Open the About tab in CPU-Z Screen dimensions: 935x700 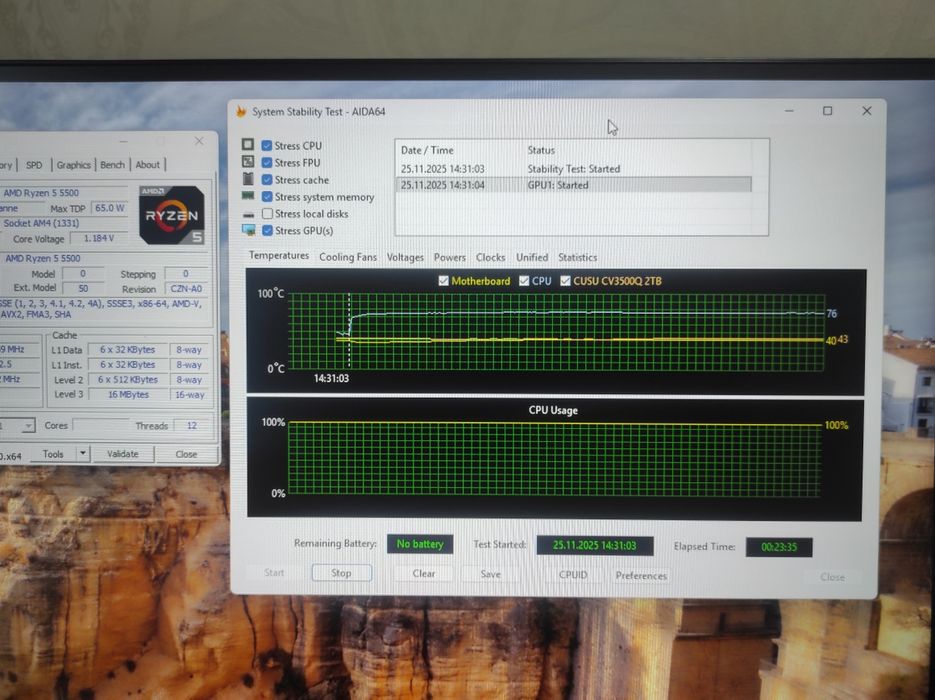[147, 165]
